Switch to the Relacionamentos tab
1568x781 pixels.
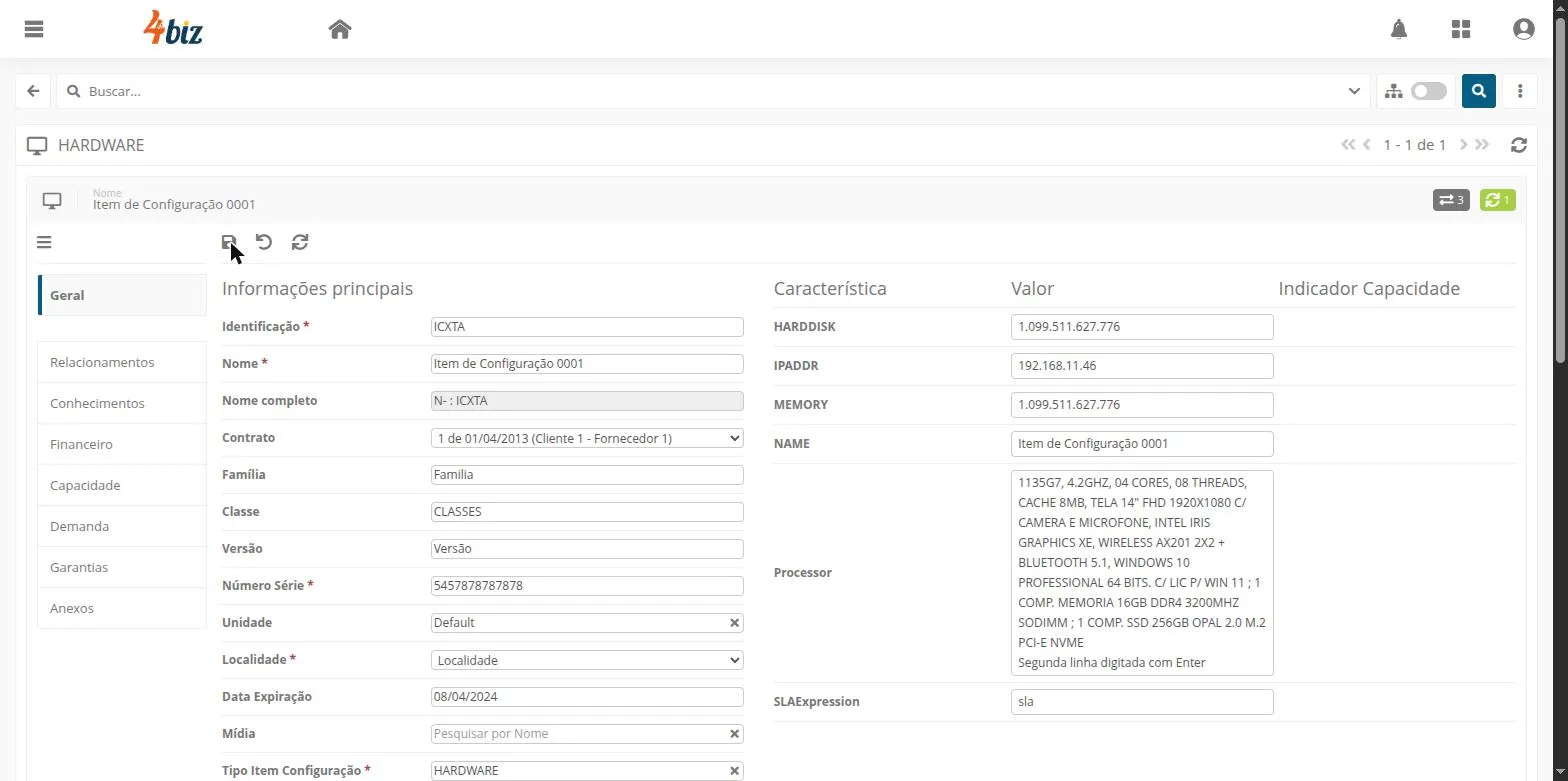[122, 362]
